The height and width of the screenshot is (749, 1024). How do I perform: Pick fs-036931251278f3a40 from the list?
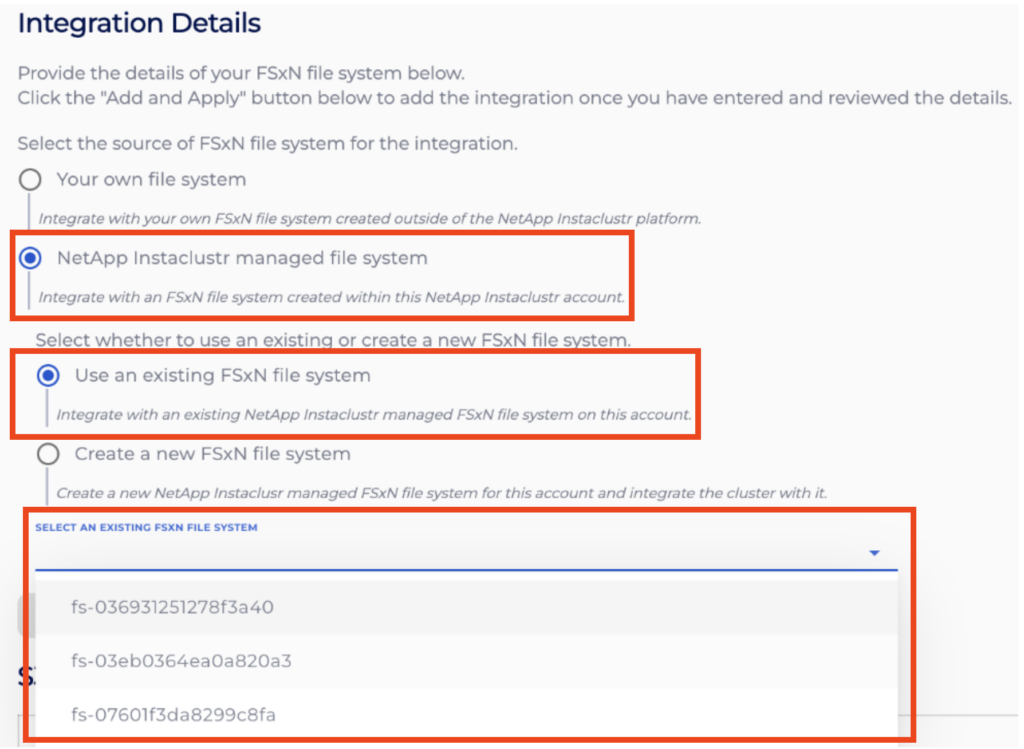(173, 607)
